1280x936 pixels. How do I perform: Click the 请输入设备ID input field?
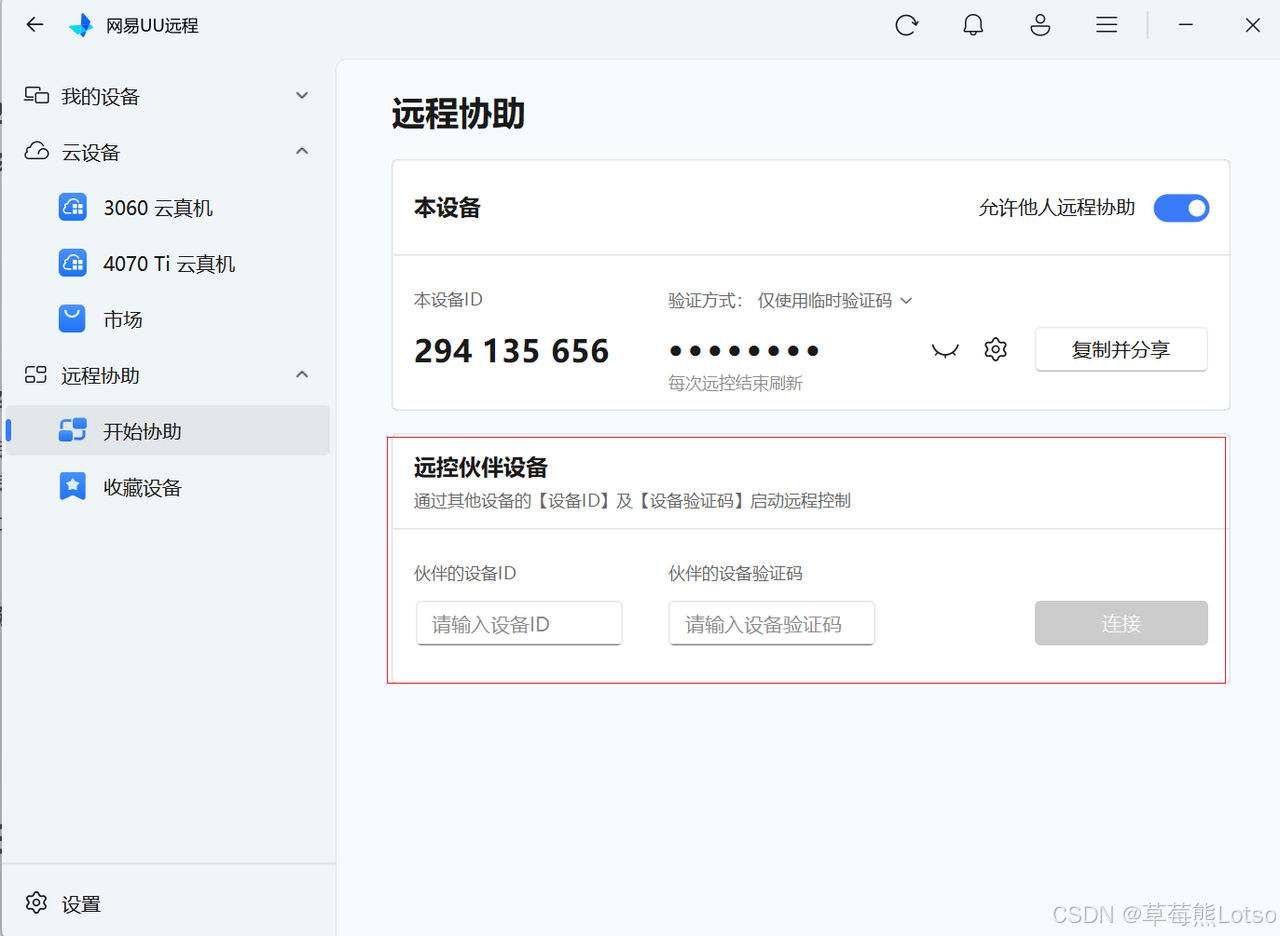519,624
